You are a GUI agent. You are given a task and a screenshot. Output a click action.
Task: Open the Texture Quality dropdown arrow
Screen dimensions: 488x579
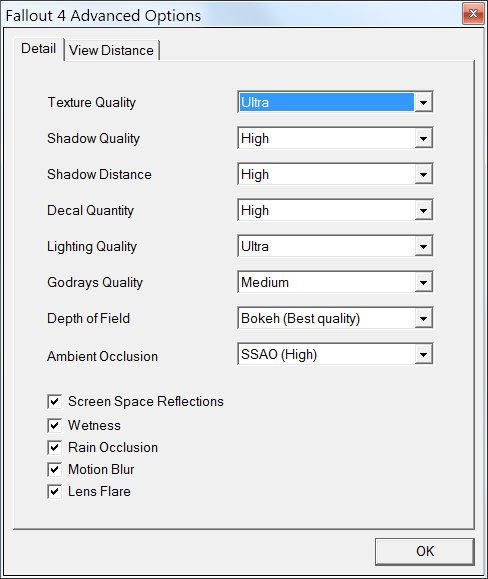(423, 102)
